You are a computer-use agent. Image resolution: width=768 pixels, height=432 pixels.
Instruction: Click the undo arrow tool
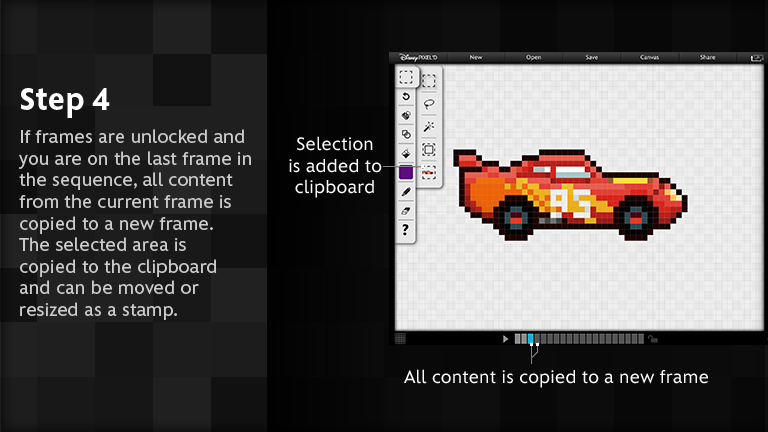(x=406, y=97)
